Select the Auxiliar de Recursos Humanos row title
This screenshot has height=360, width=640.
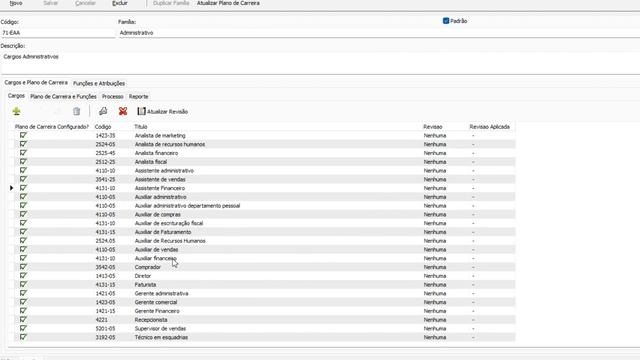[170, 241]
